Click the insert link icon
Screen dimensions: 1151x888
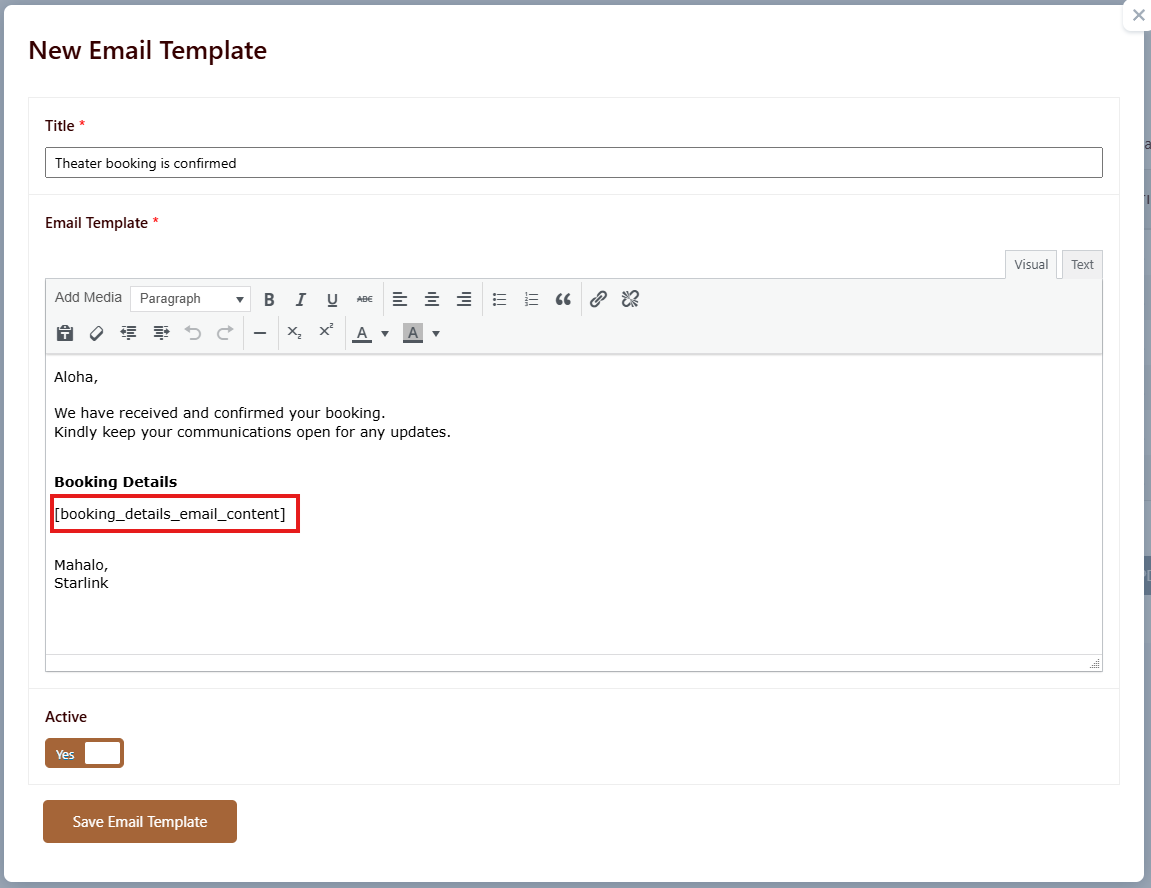coord(598,299)
